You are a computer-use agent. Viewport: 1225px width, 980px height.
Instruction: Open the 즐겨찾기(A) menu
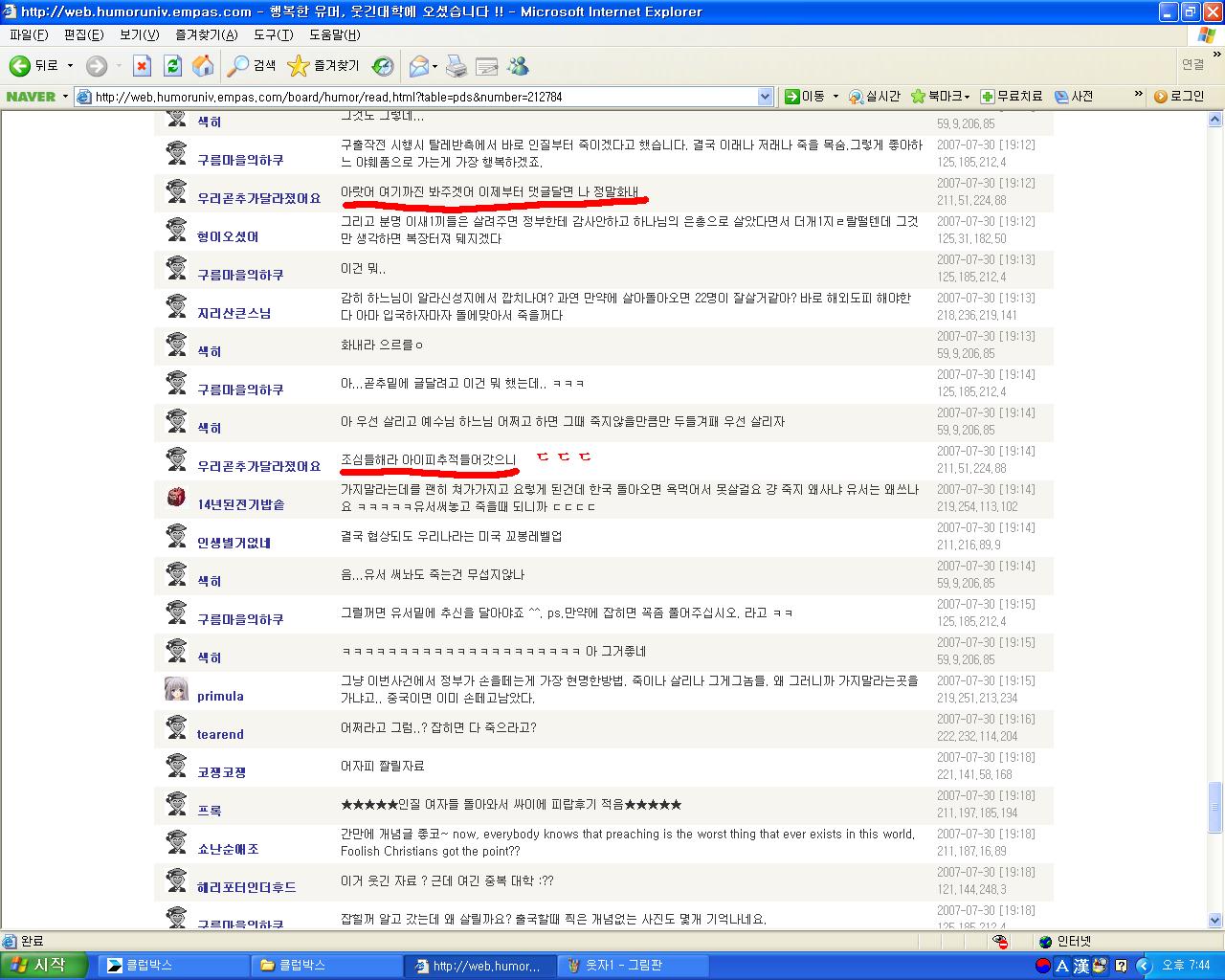click(207, 34)
